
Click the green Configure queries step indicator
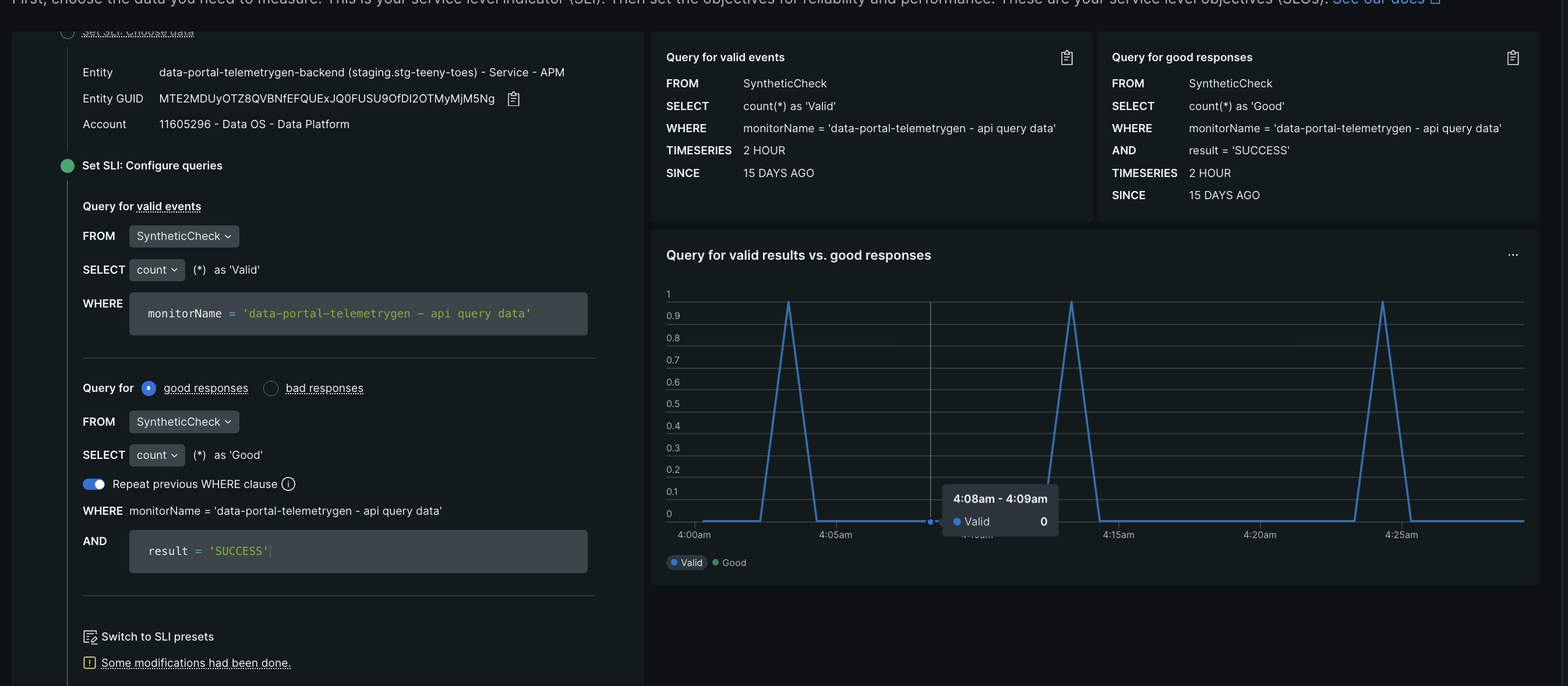pyautogui.click(x=68, y=165)
